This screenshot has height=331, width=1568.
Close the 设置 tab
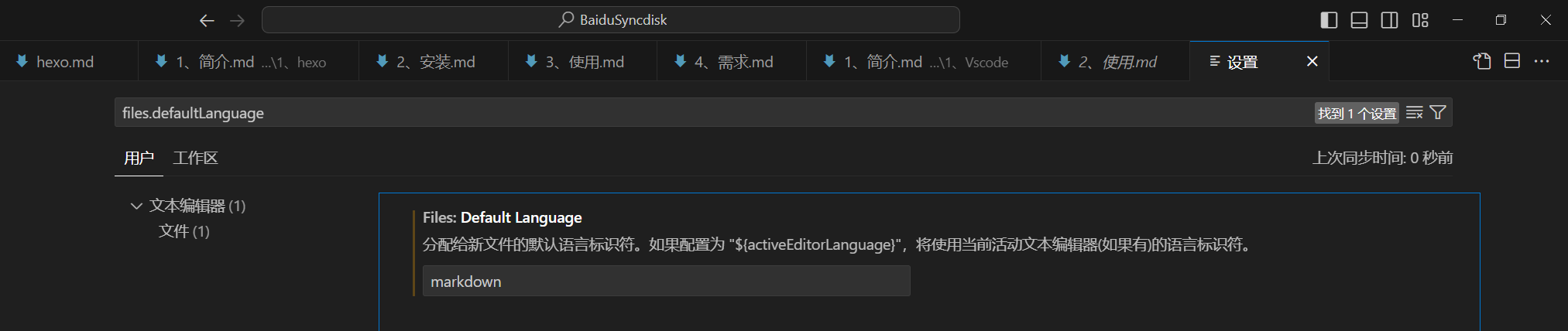pyautogui.click(x=1312, y=61)
